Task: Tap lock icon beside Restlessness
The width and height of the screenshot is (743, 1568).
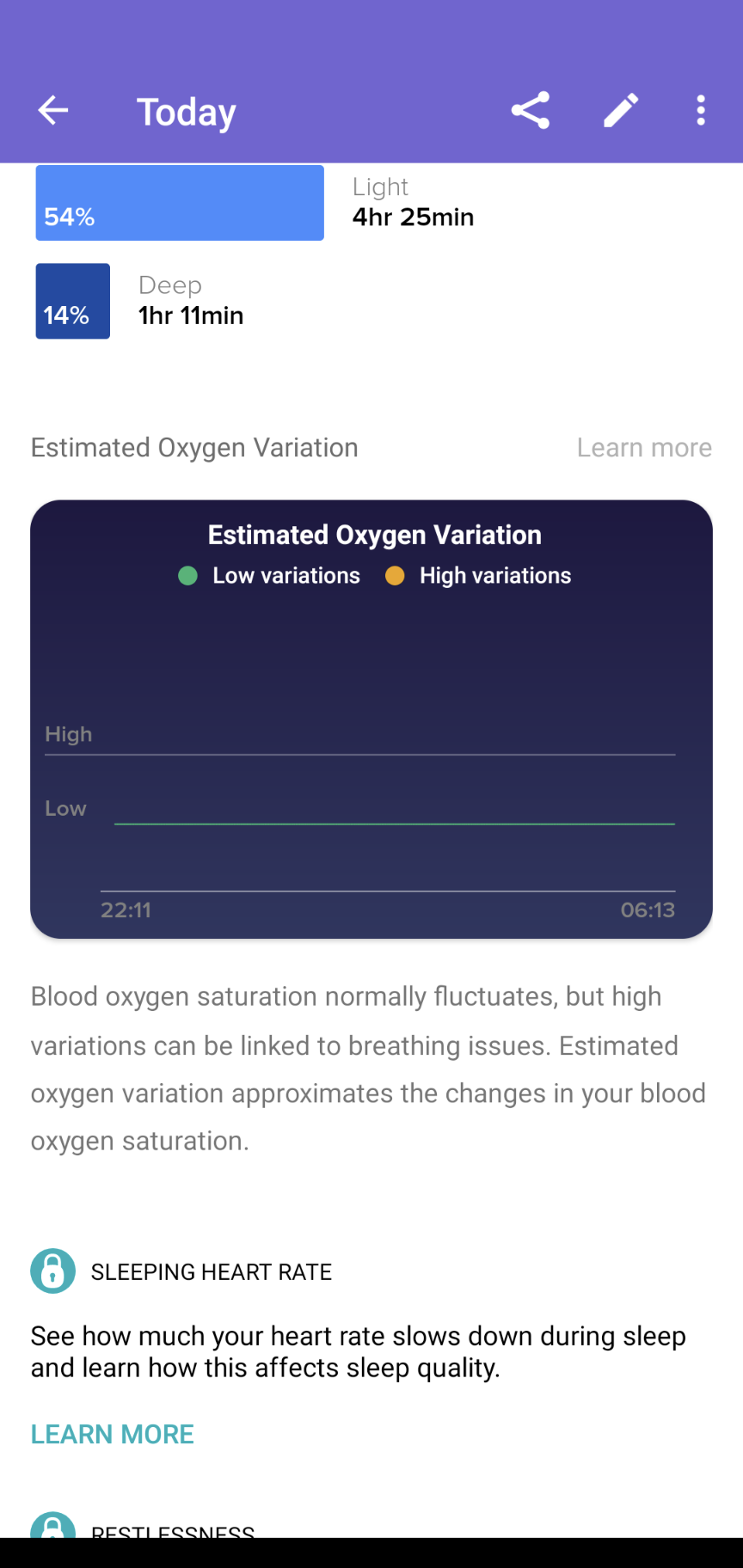Action: [52, 1527]
